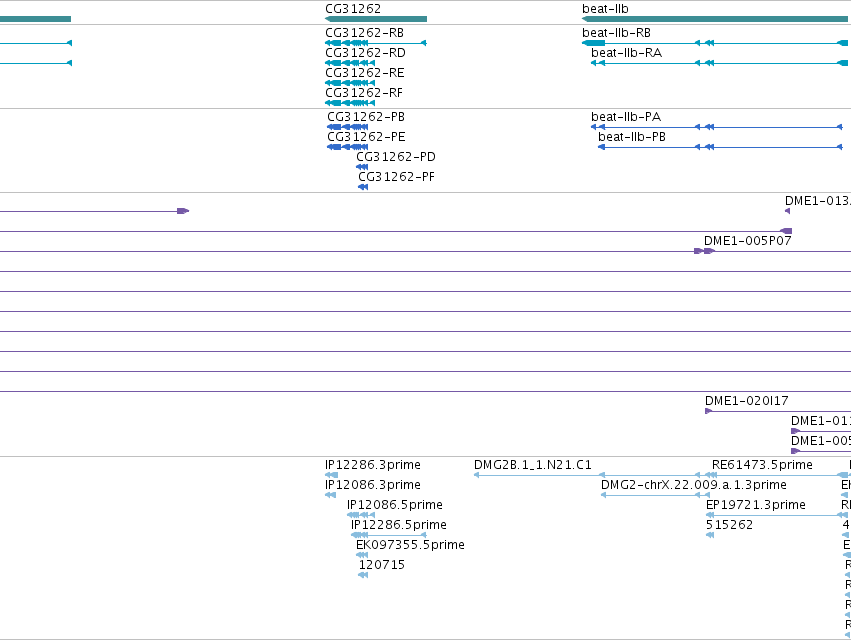Select the CG31262-PF protein arrow glyph
Image resolution: width=851 pixels, height=640 pixels.
click(363, 187)
